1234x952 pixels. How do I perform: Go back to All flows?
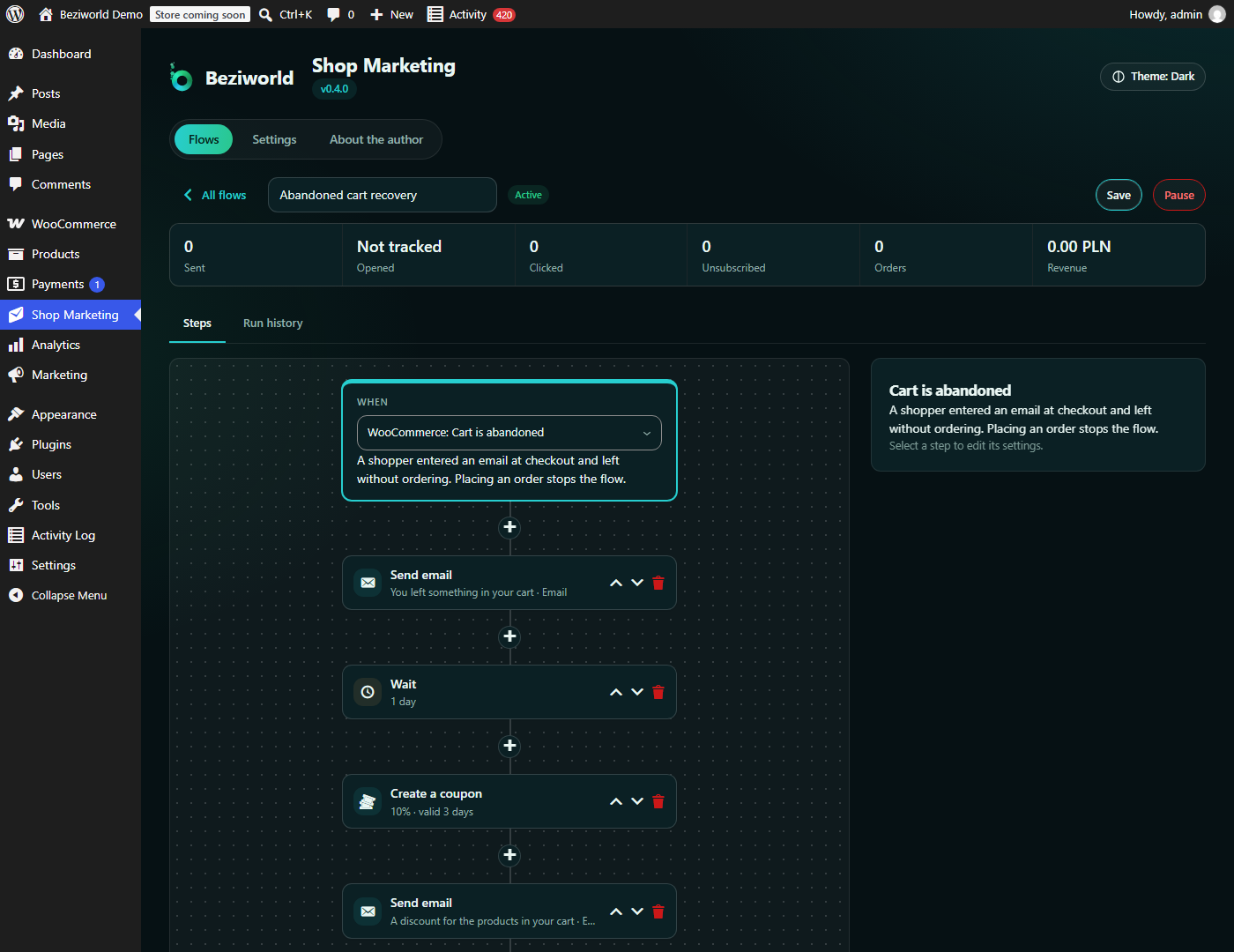(215, 195)
